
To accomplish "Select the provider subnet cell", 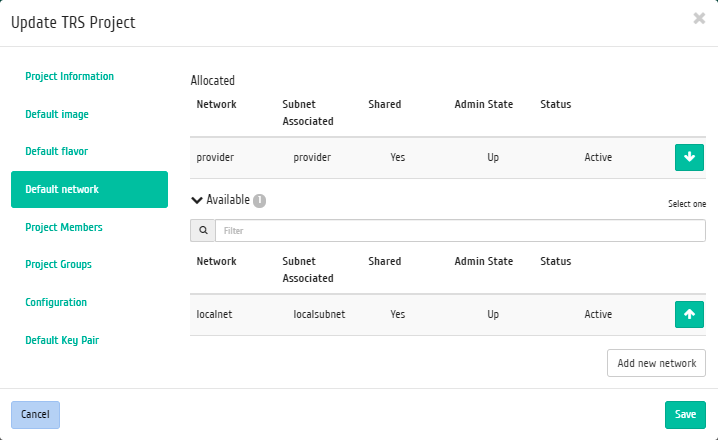I will coord(312,158).
